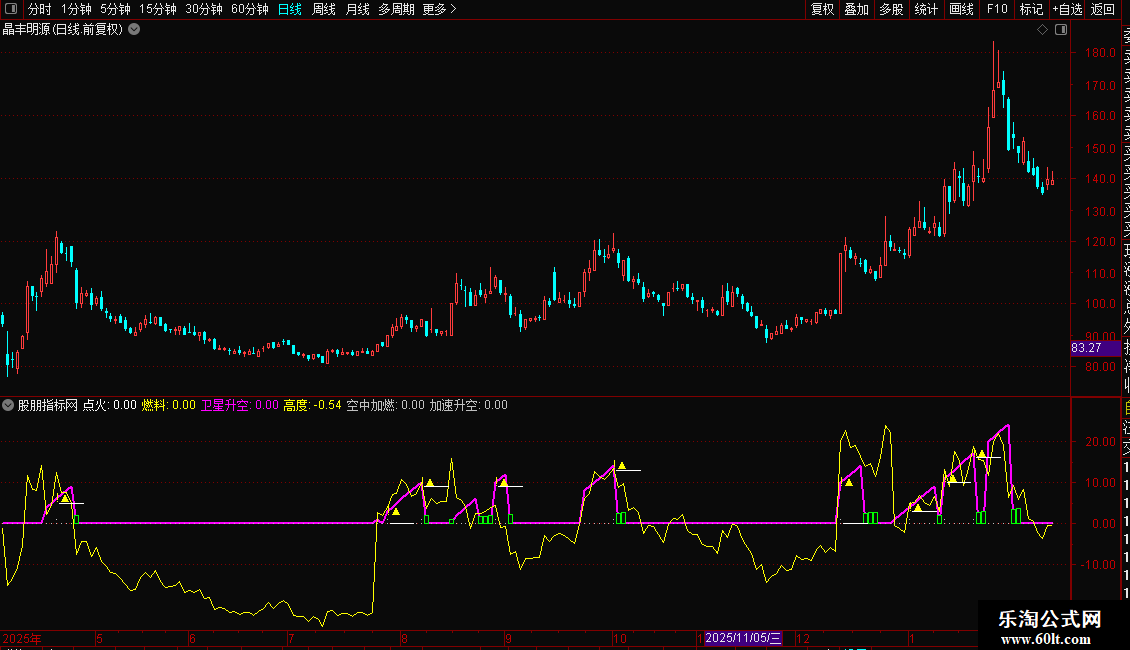
Task: Switch to 分时 chart
Action: point(40,9)
